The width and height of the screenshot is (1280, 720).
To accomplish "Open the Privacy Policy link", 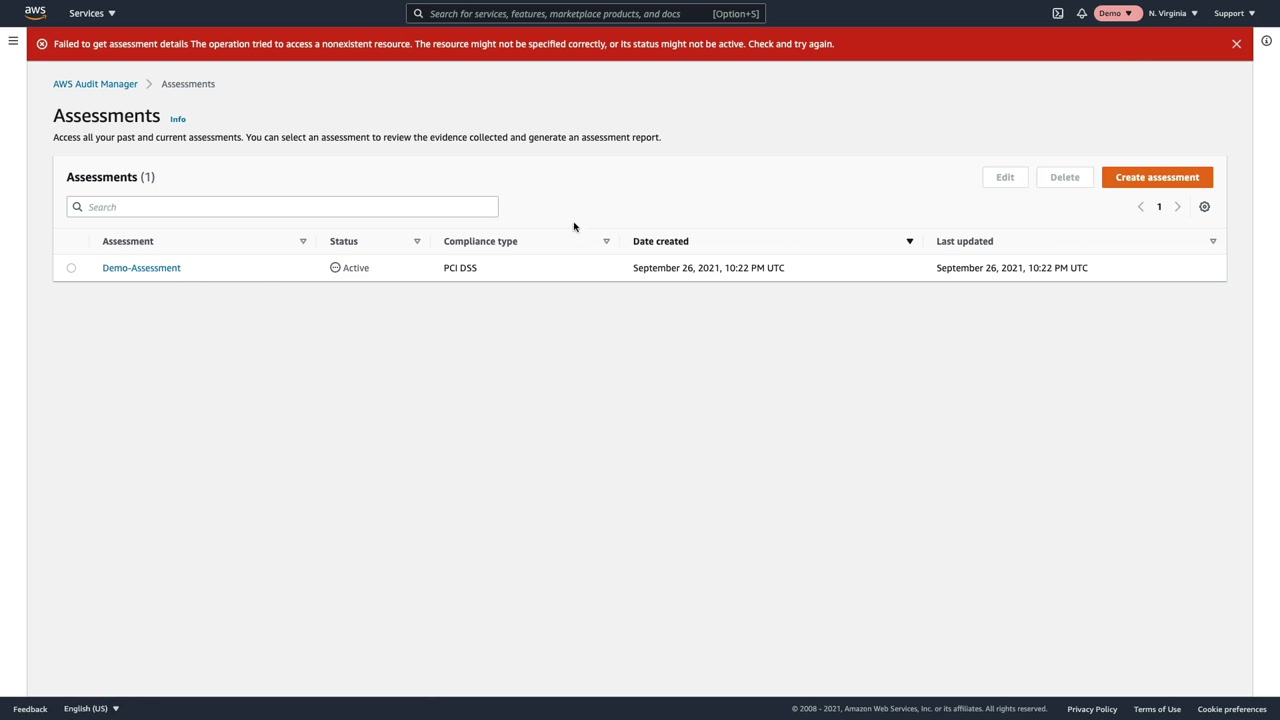I will [1092, 709].
